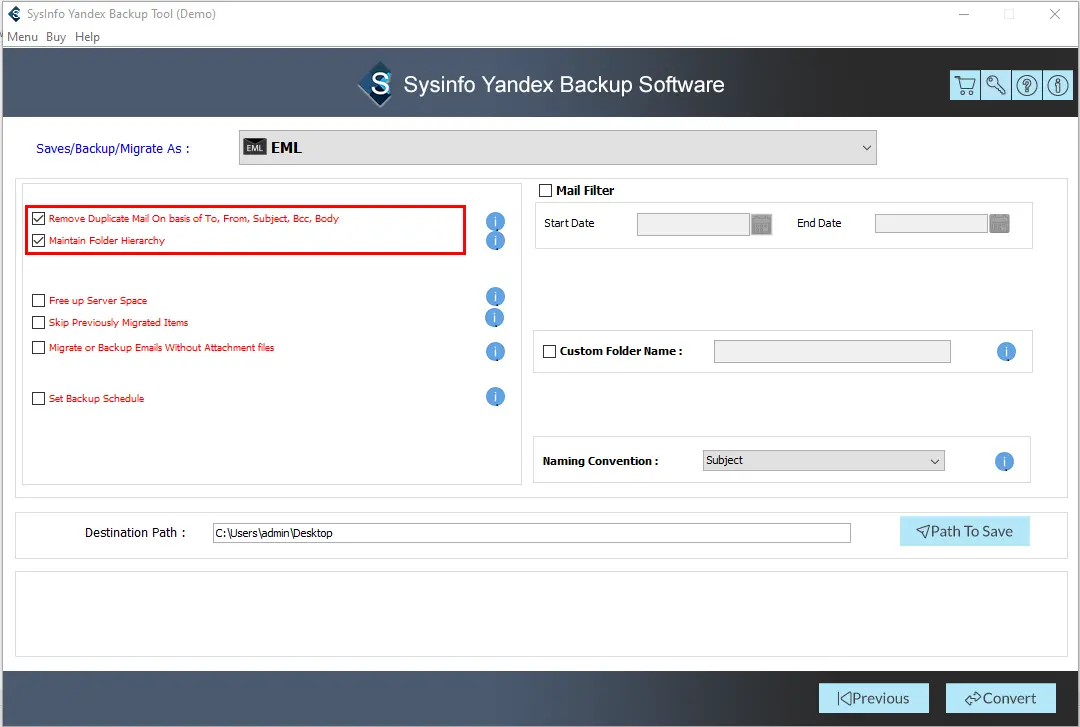The height and width of the screenshot is (727, 1080).
Task: Open the Start Date calendar picker
Action: coord(762,224)
